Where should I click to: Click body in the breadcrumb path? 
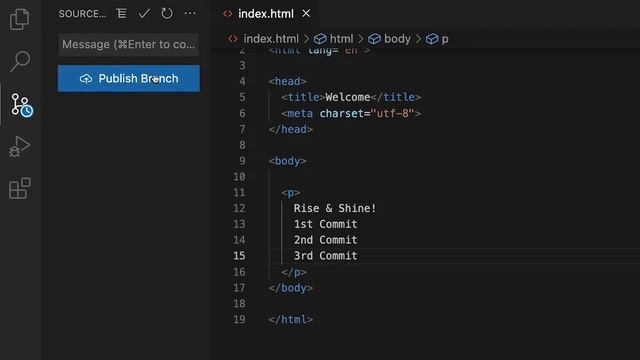coord(397,39)
